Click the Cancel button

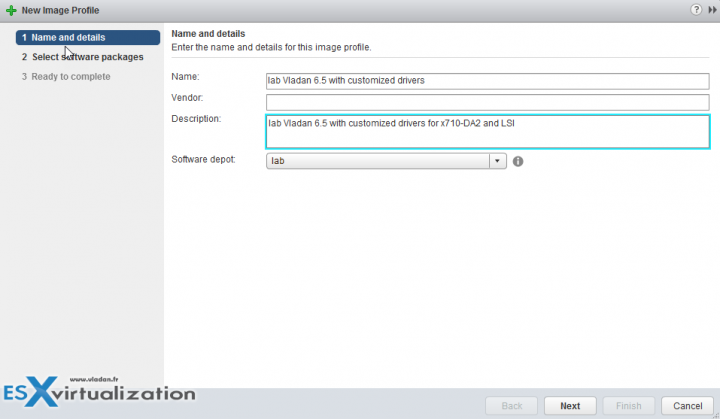point(687,406)
